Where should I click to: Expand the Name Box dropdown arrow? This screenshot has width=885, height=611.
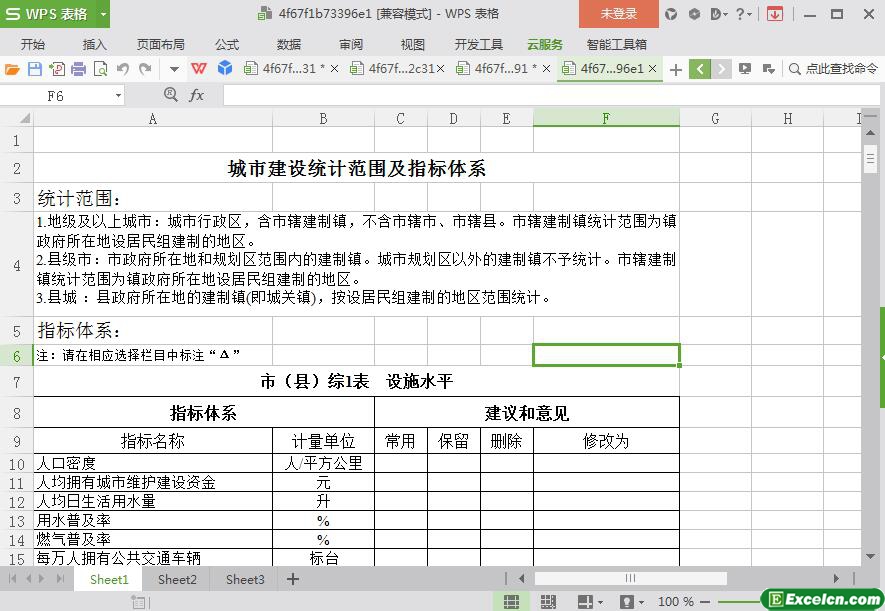(118, 95)
